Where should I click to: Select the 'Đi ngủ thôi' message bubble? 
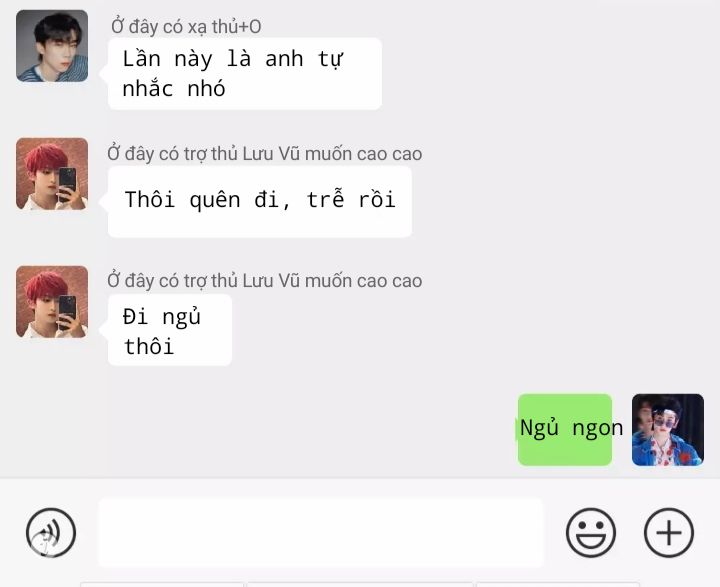pos(170,330)
